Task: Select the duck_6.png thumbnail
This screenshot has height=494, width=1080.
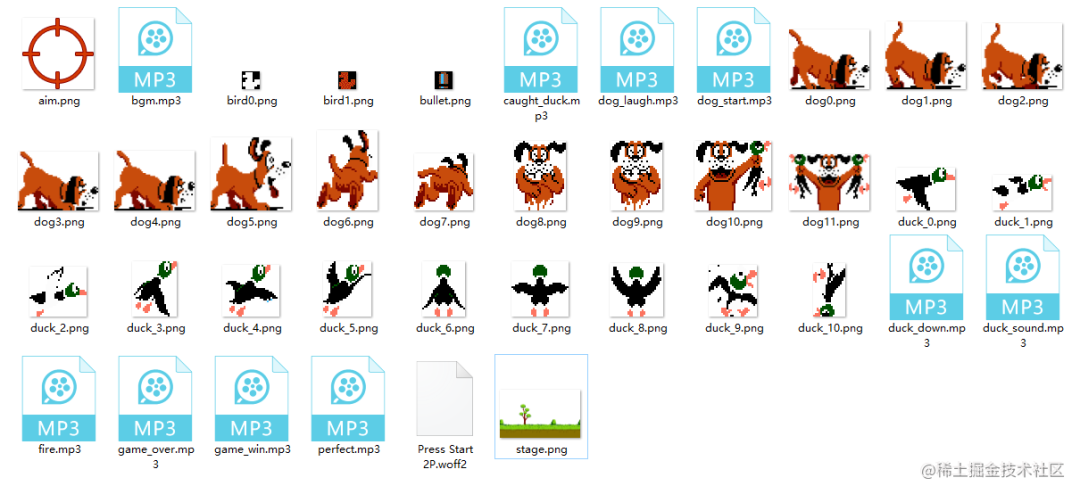Action: tap(444, 289)
